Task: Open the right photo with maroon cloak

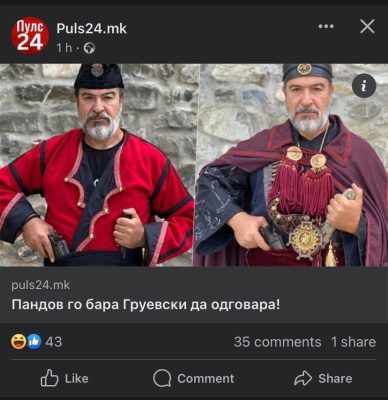Action: (291, 165)
